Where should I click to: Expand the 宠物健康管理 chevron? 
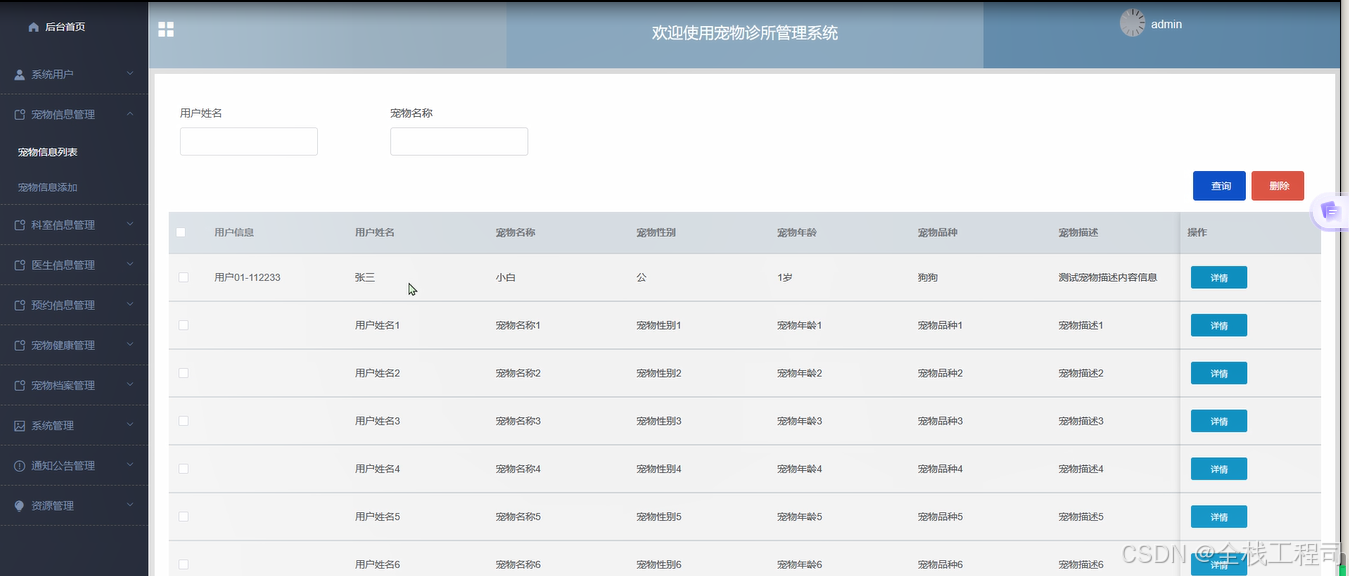pyautogui.click(x=131, y=344)
